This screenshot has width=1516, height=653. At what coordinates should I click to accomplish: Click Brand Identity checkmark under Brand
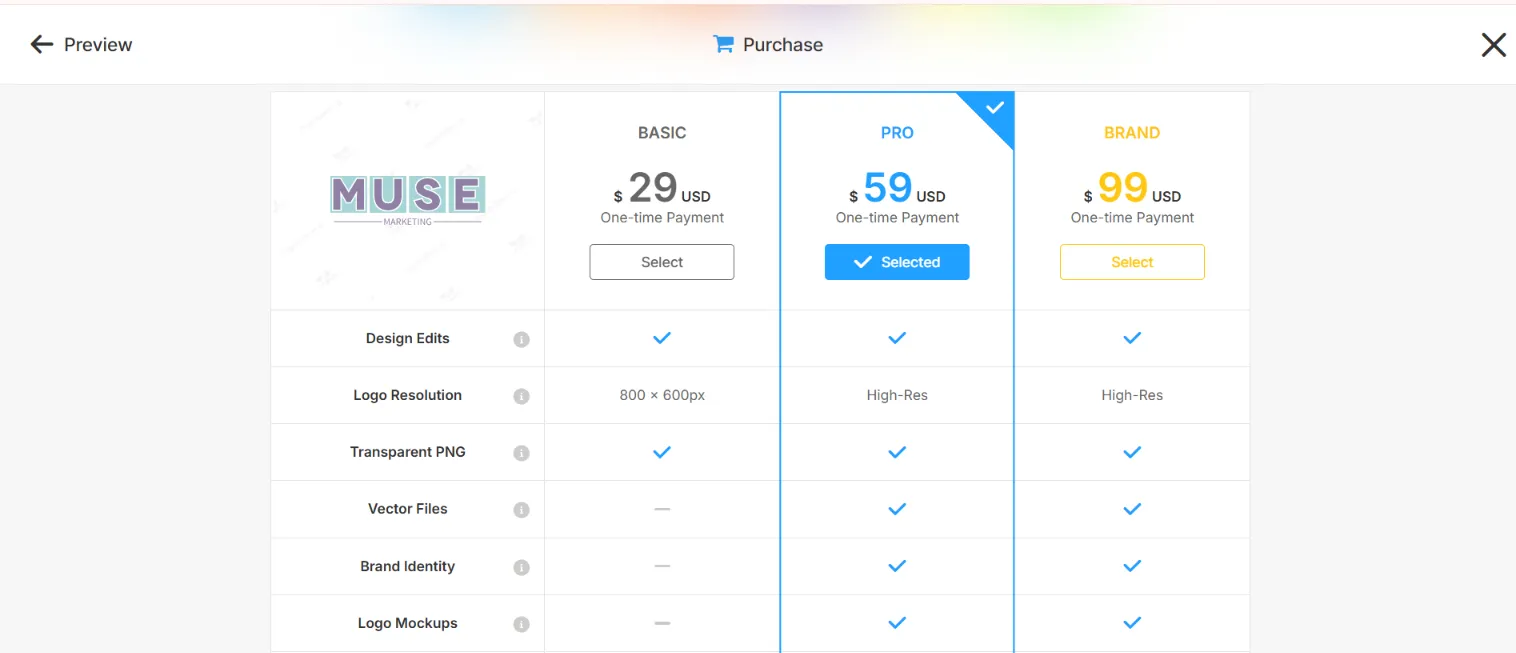pos(1132,566)
